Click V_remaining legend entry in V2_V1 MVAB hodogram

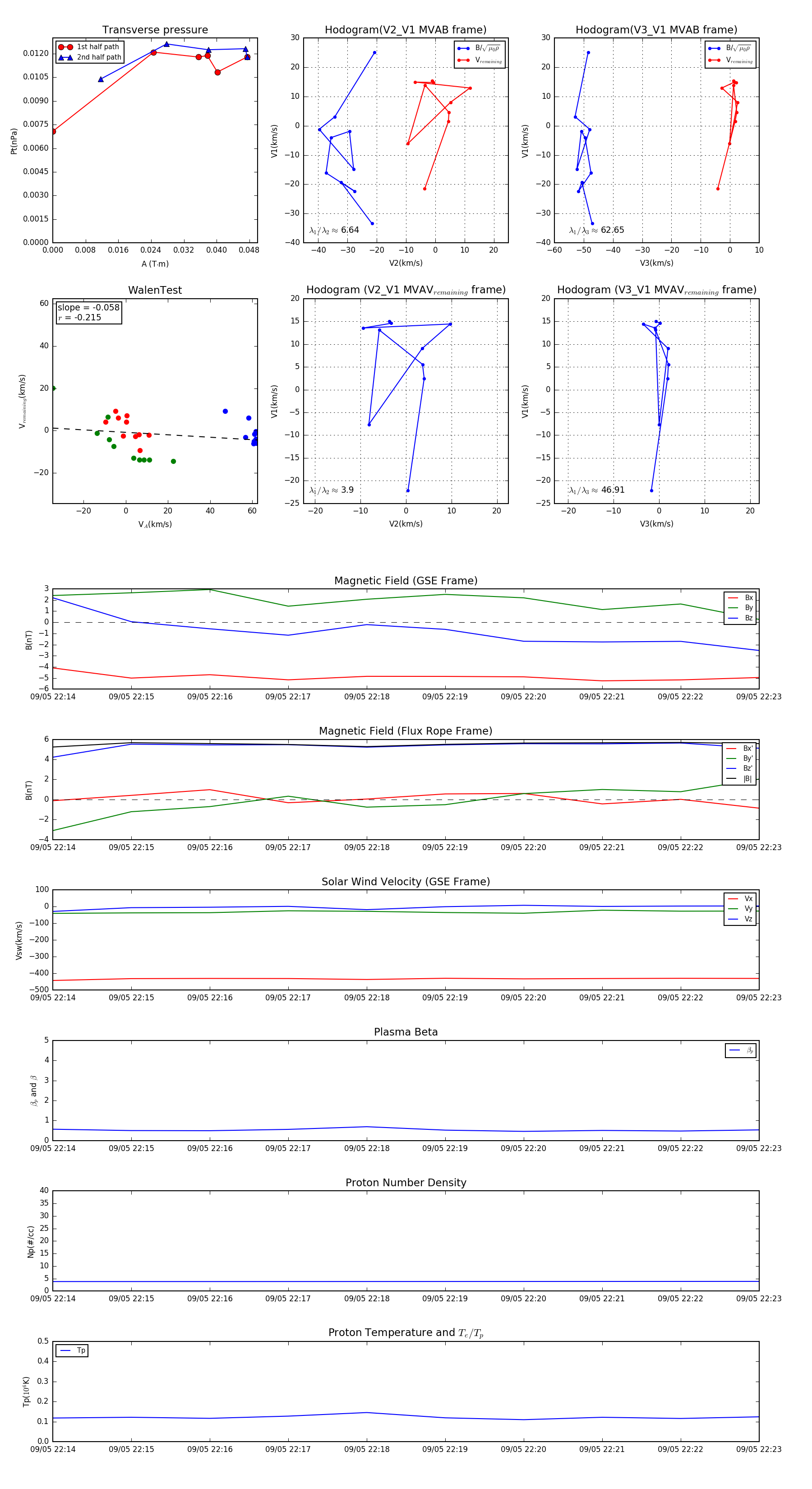[480, 60]
